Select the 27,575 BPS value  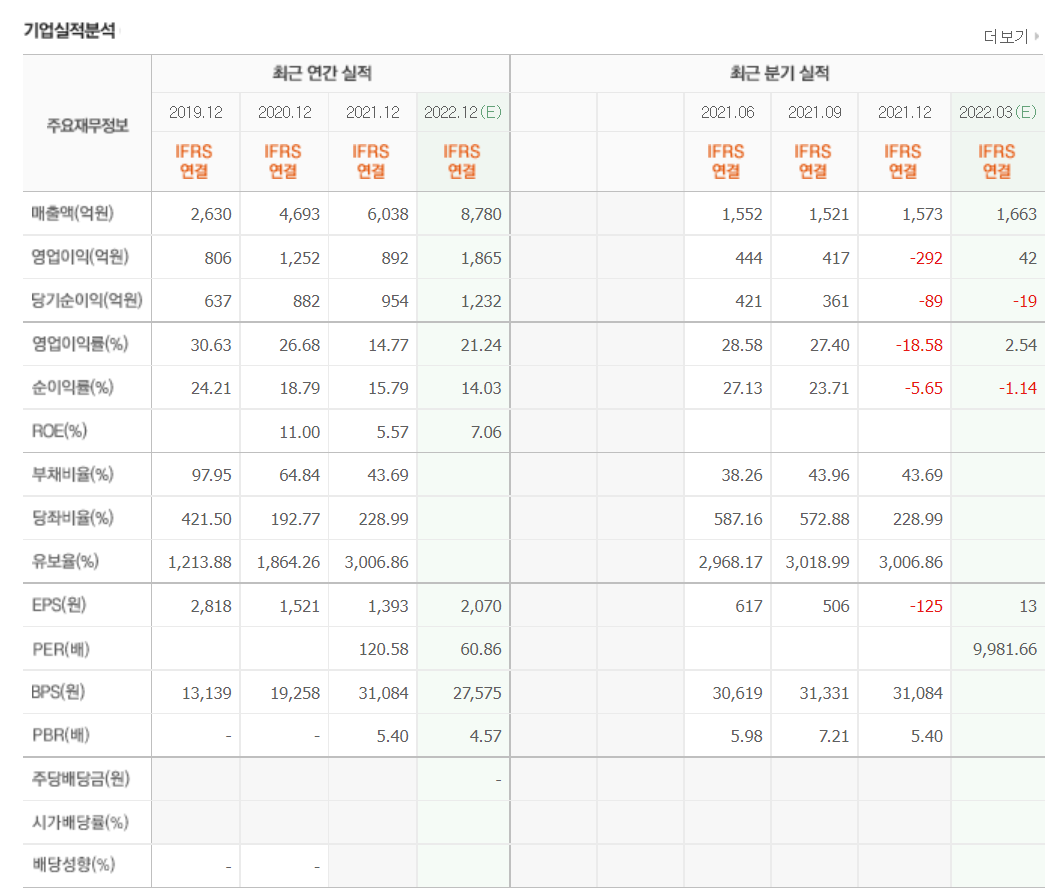pos(477,693)
